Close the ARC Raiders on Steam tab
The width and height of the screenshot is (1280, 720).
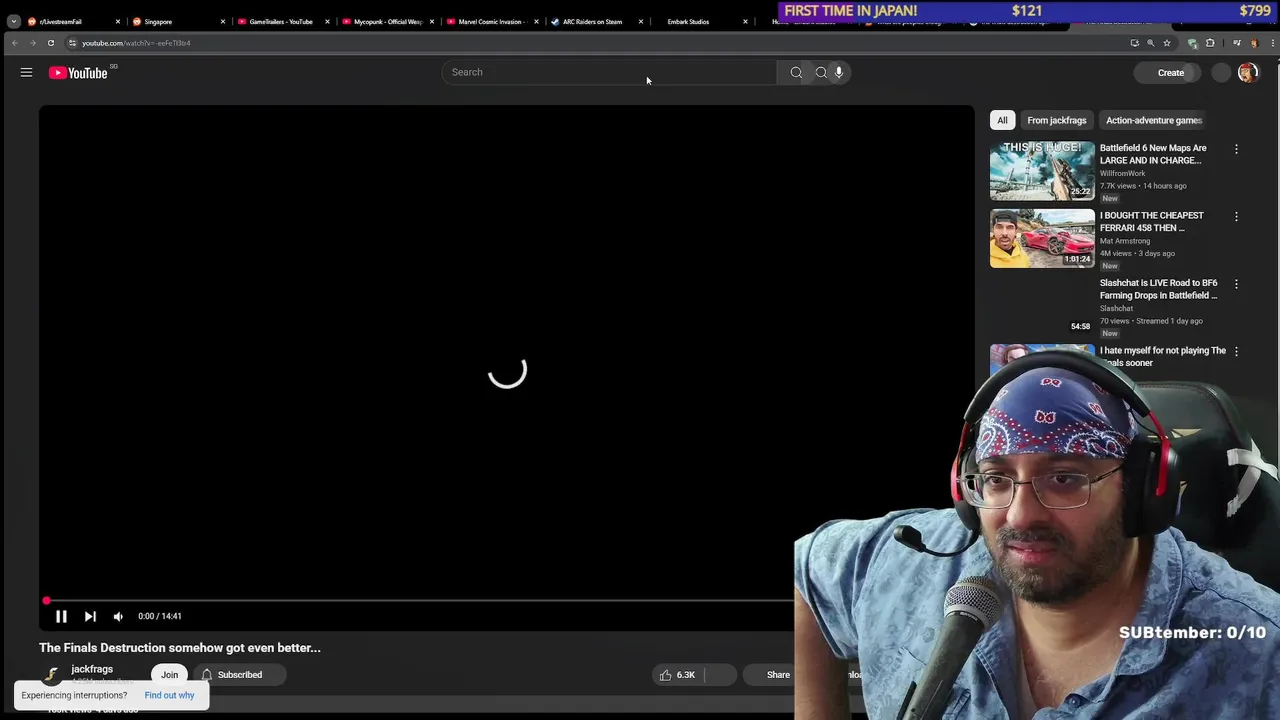[x=641, y=21]
